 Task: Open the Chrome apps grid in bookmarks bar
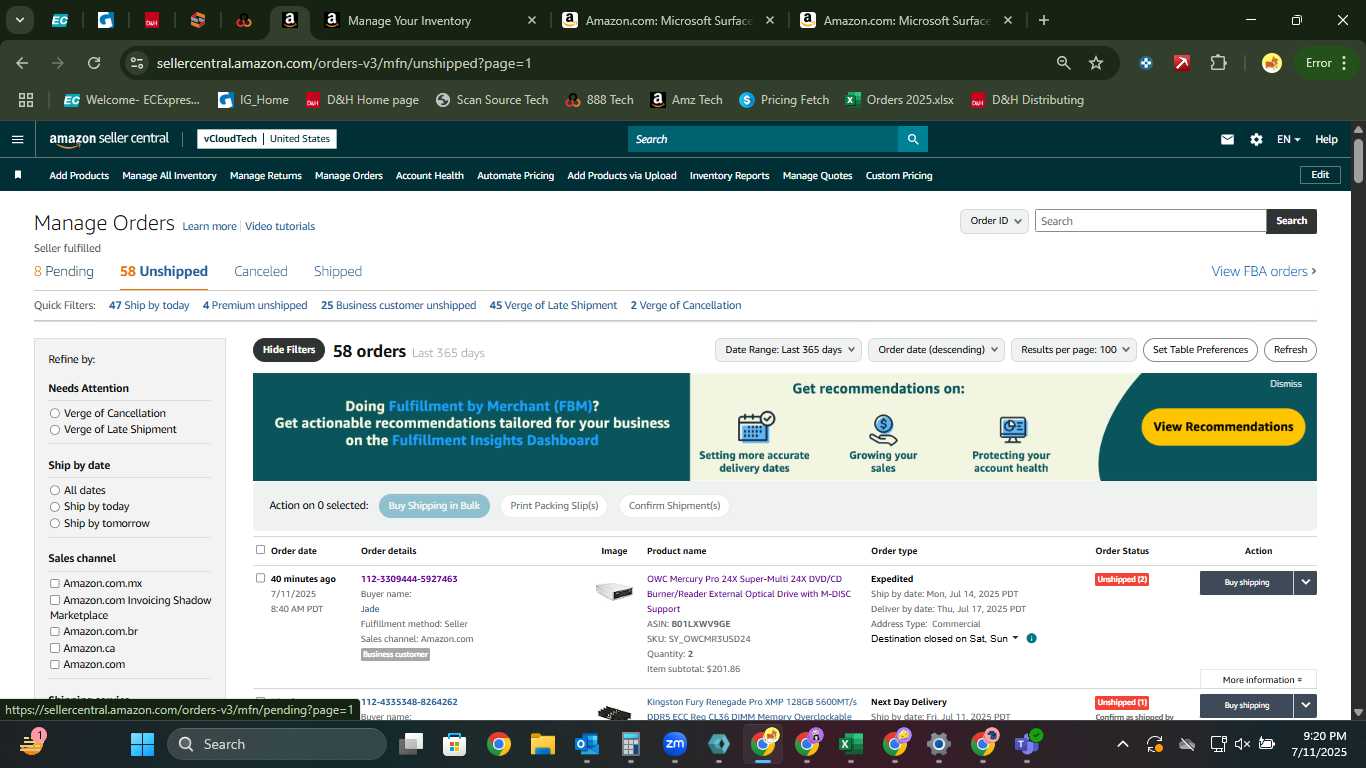[x=26, y=100]
